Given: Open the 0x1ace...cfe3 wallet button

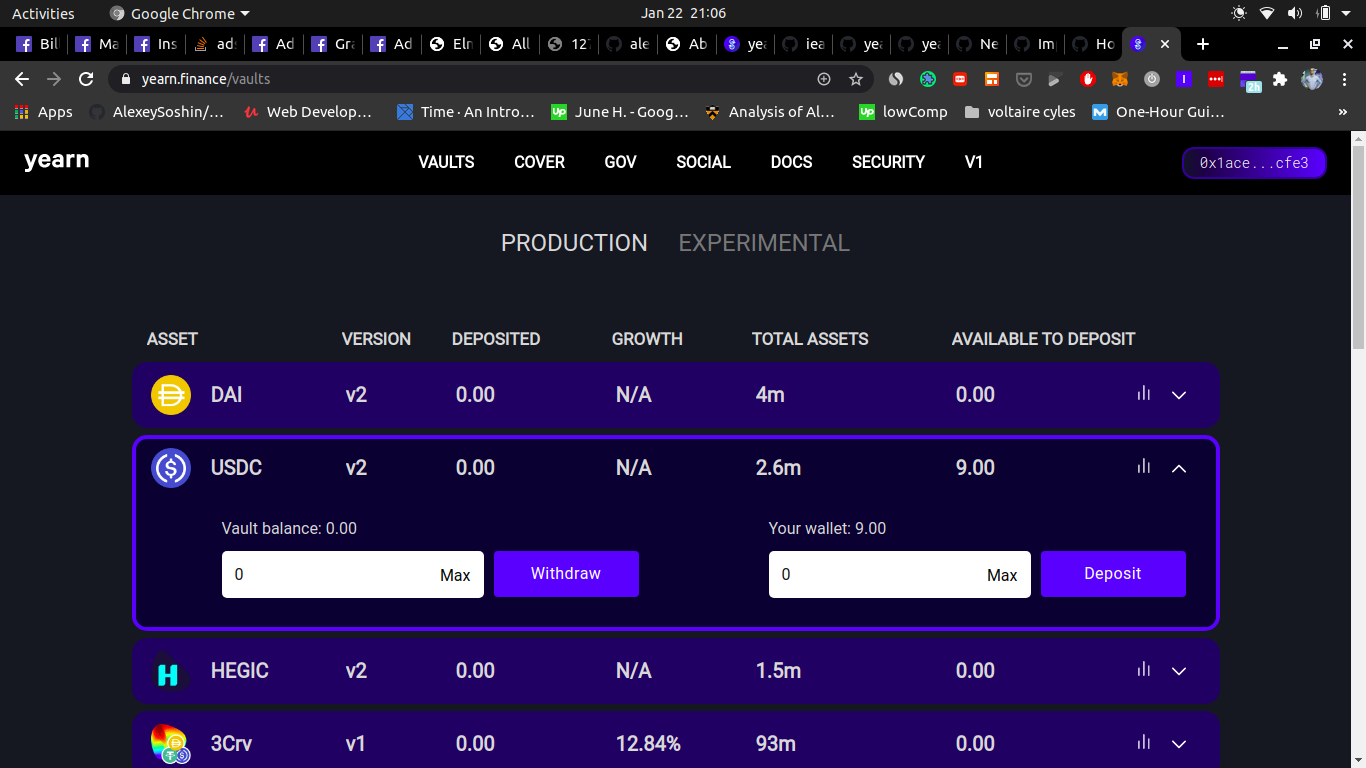Looking at the screenshot, I should tap(1254, 163).
